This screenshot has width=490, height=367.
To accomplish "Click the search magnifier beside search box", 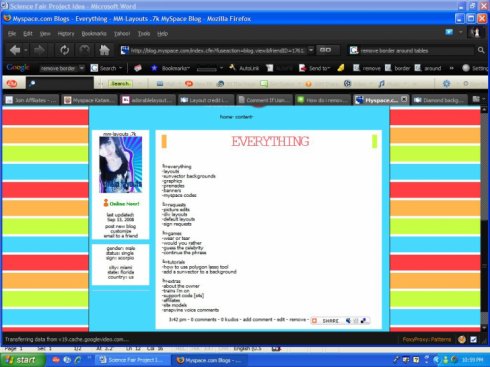I will (481, 50).
